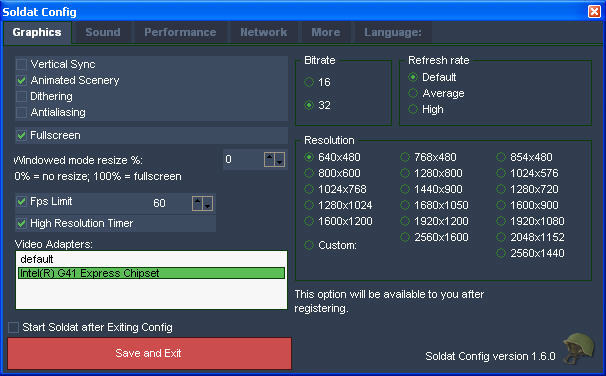Pick 1280x1024 resolution
Screen dimensions: 606x376
click(309, 205)
